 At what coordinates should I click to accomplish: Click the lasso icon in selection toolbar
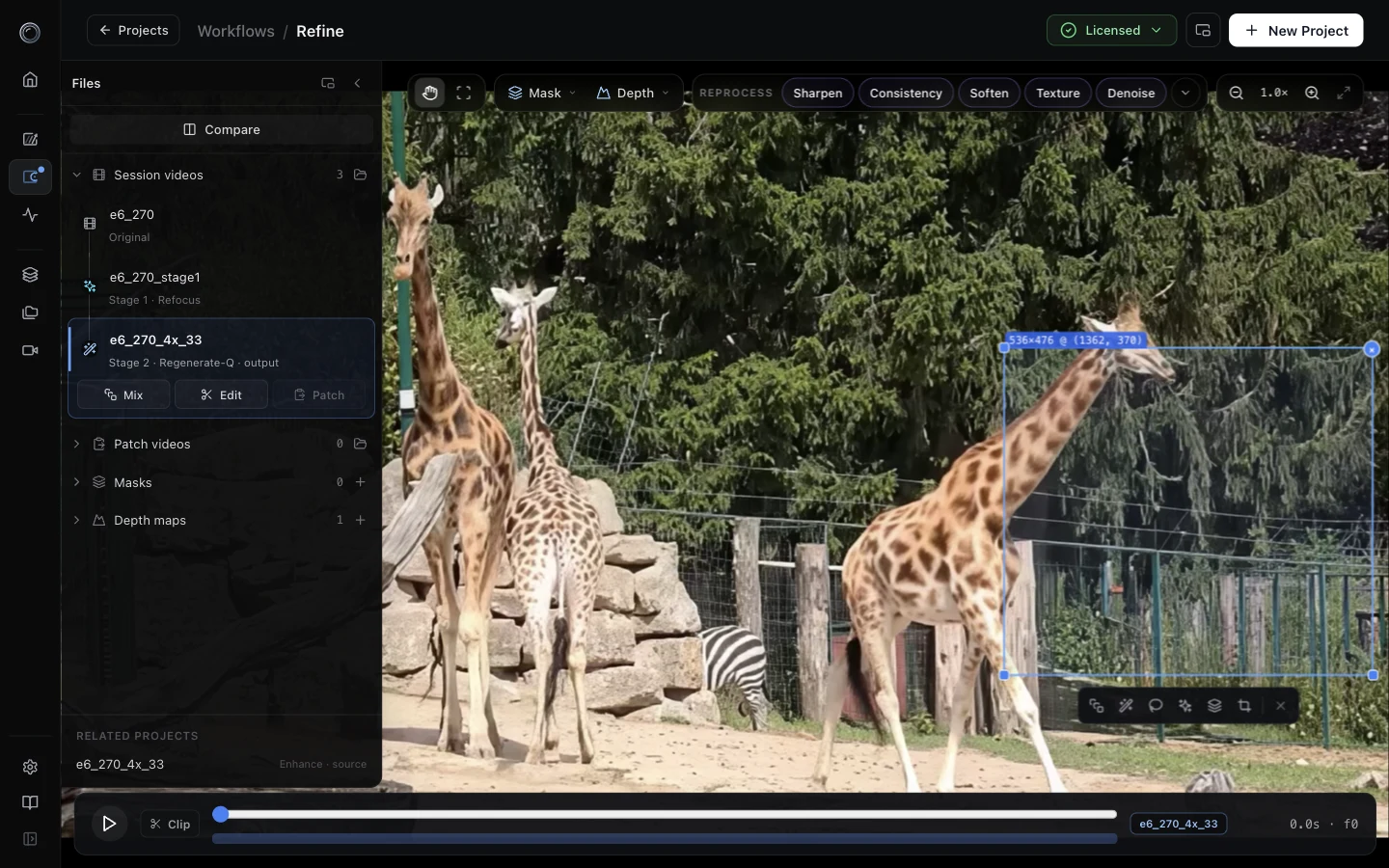click(x=1156, y=706)
